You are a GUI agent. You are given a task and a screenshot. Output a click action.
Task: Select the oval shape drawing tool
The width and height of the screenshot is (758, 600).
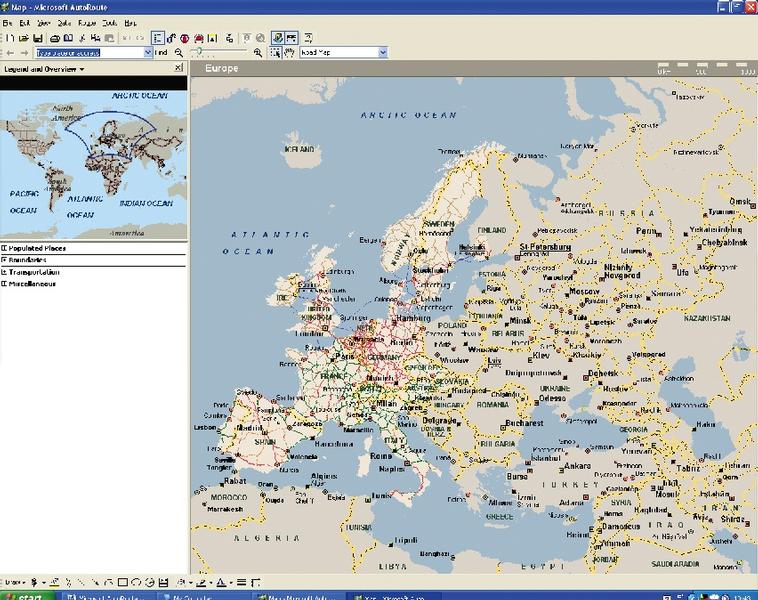point(136,583)
